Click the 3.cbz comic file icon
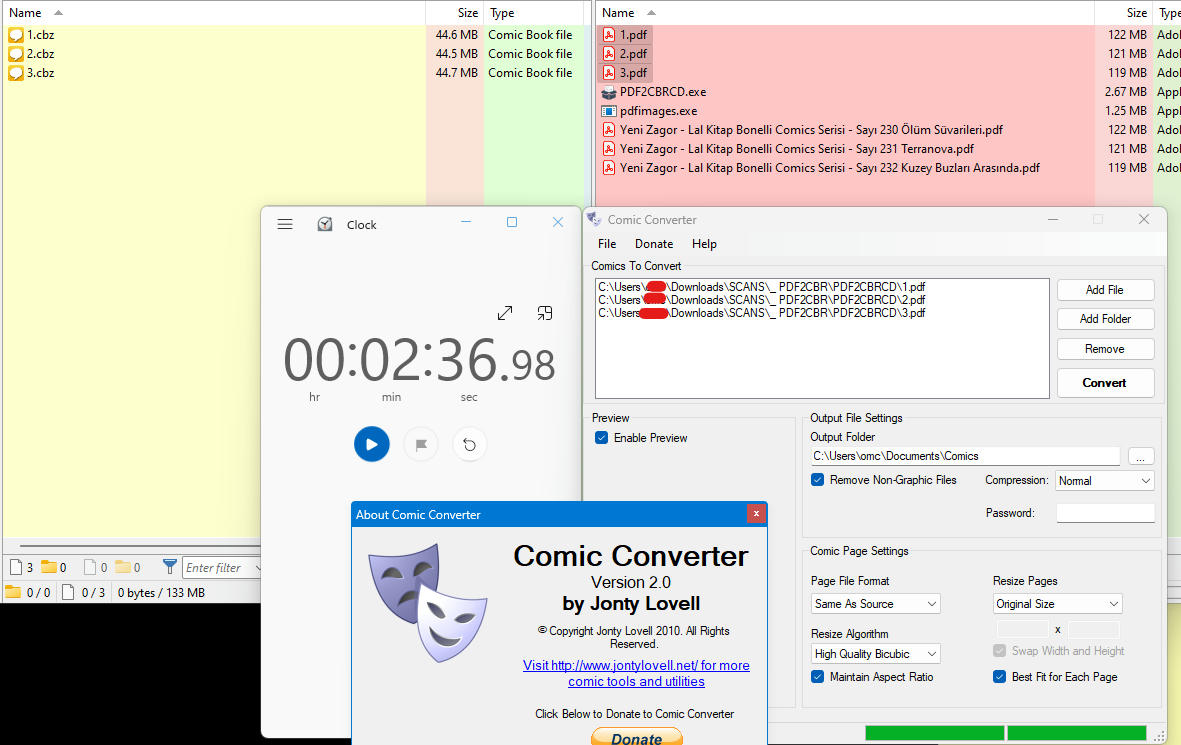The image size is (1181, 745). (16, 73)
